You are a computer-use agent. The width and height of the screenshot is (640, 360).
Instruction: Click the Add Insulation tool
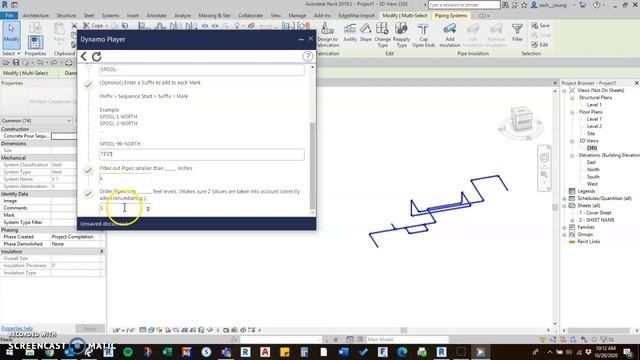click(449, 35)
